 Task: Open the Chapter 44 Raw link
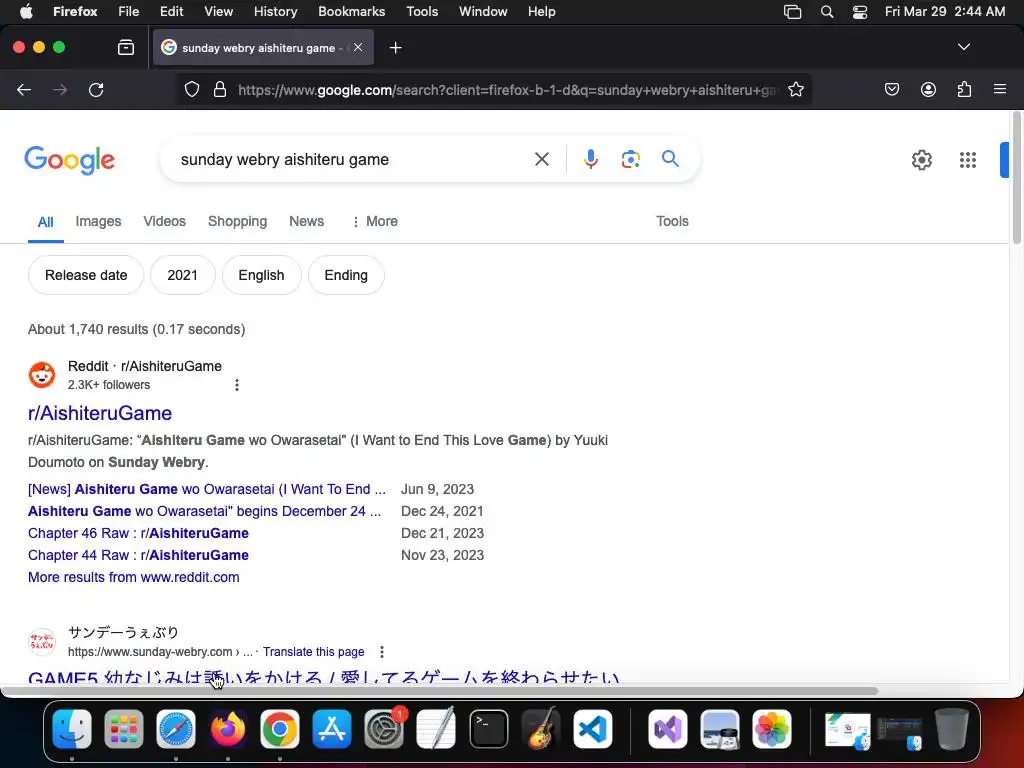pyautogui.click(x=138, y=555)
